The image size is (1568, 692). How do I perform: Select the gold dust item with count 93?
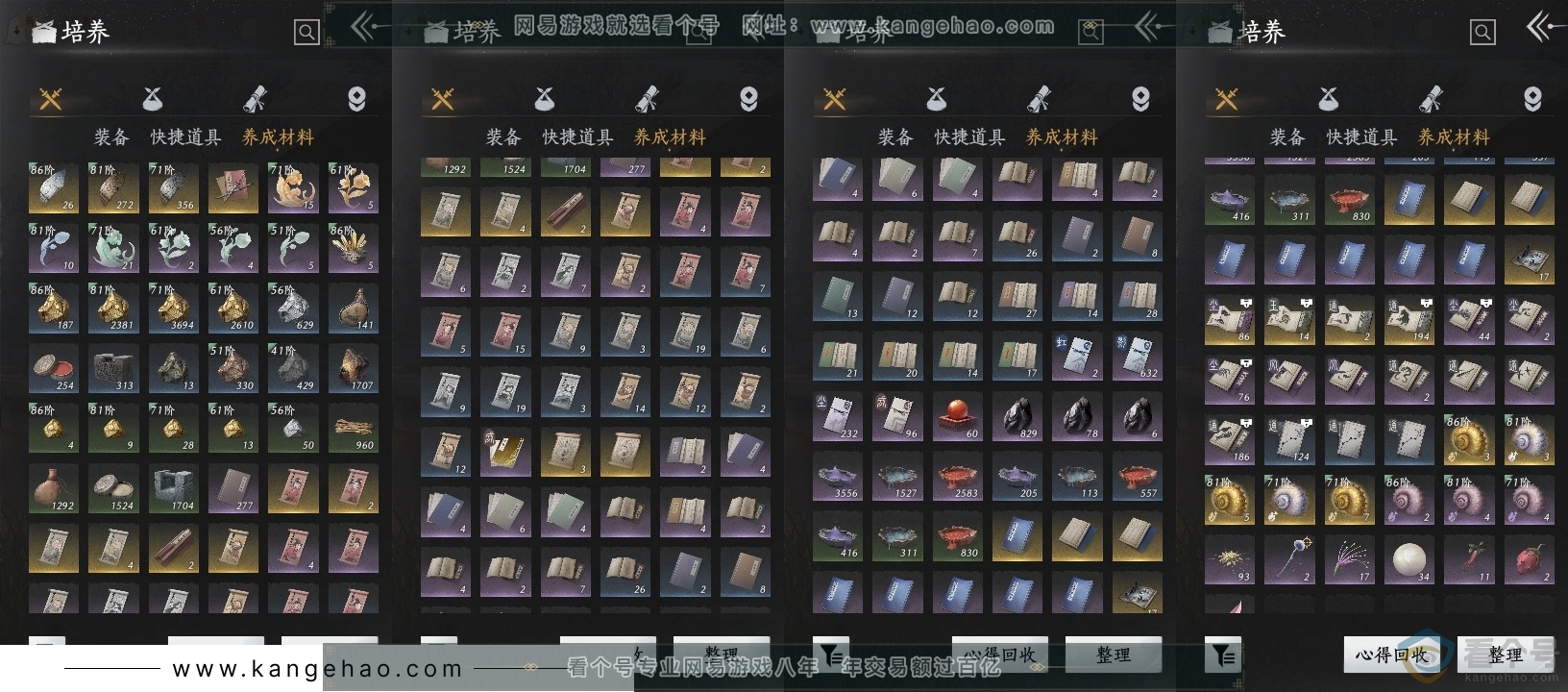pyautogui.click(x=1229, y=560)
